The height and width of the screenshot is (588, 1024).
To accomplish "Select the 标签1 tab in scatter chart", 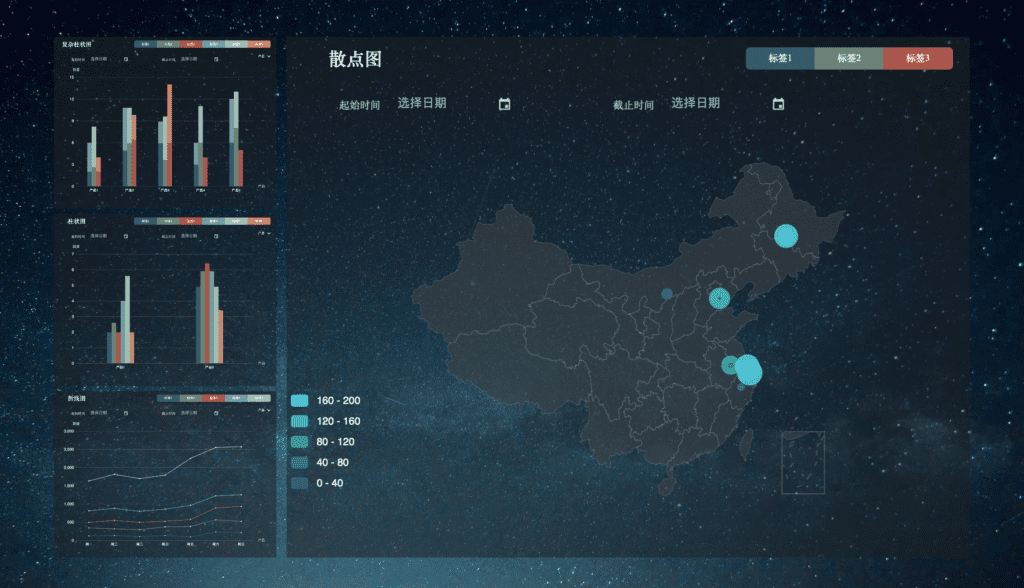I will (x=780, y=58).
